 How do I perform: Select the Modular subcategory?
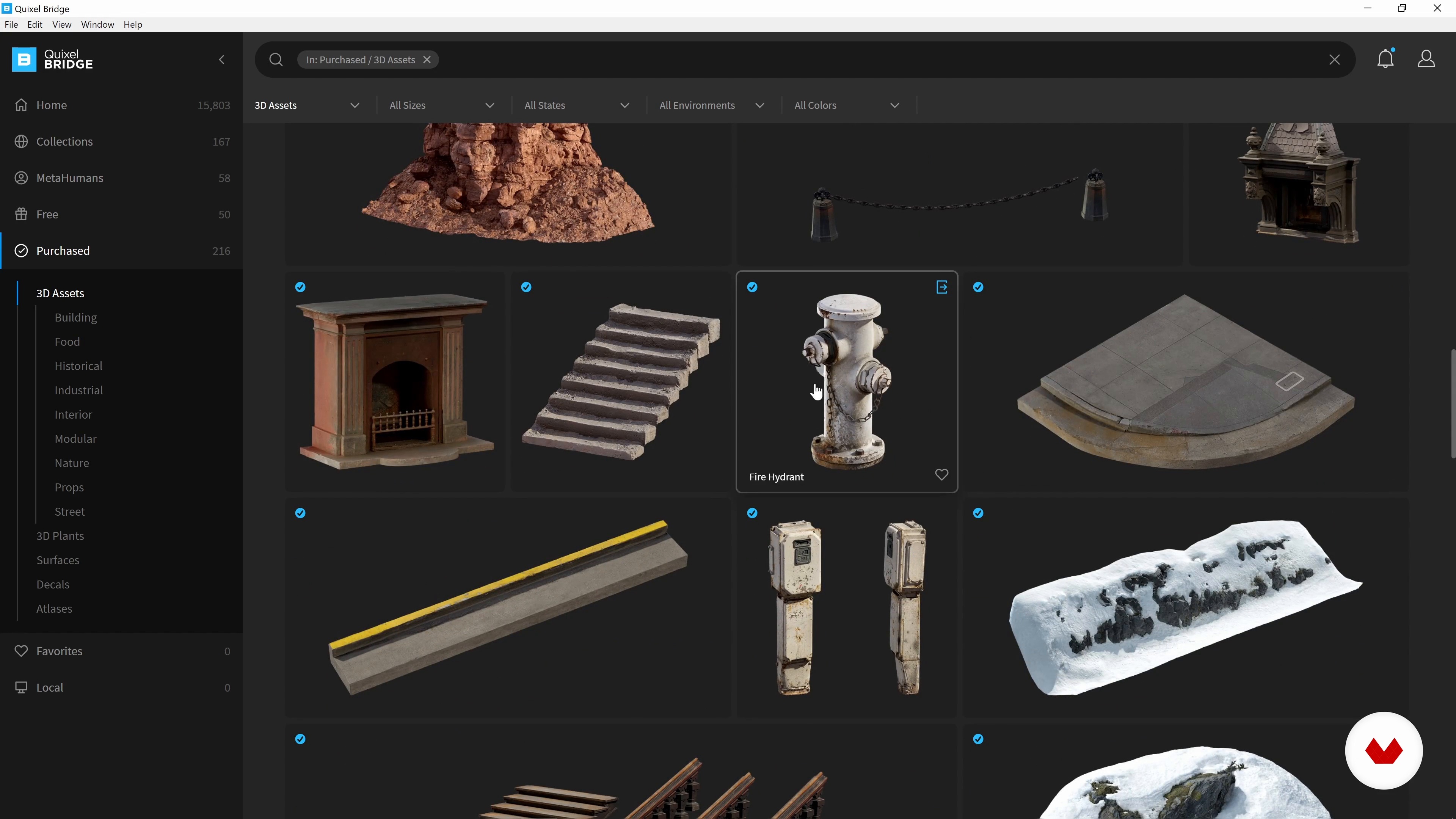pos(76,439)
